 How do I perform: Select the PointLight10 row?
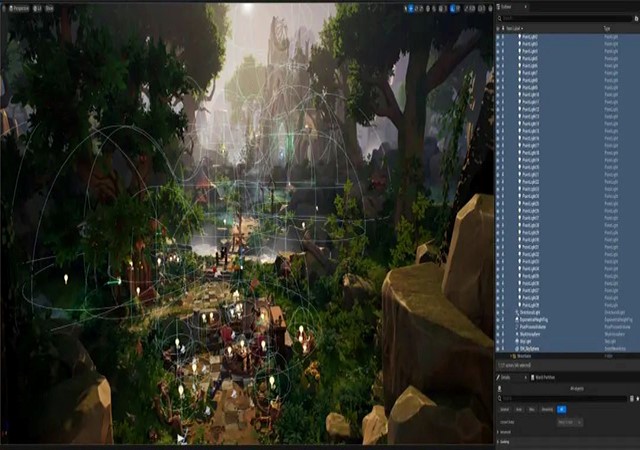(x=567, y=95)
